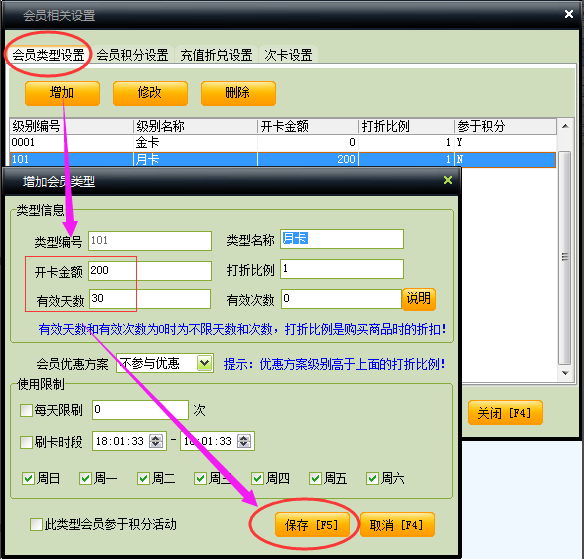Click the 关闭 [F4] button in the settings window
This screenshot has width=584, height=559.
(505, 413)
